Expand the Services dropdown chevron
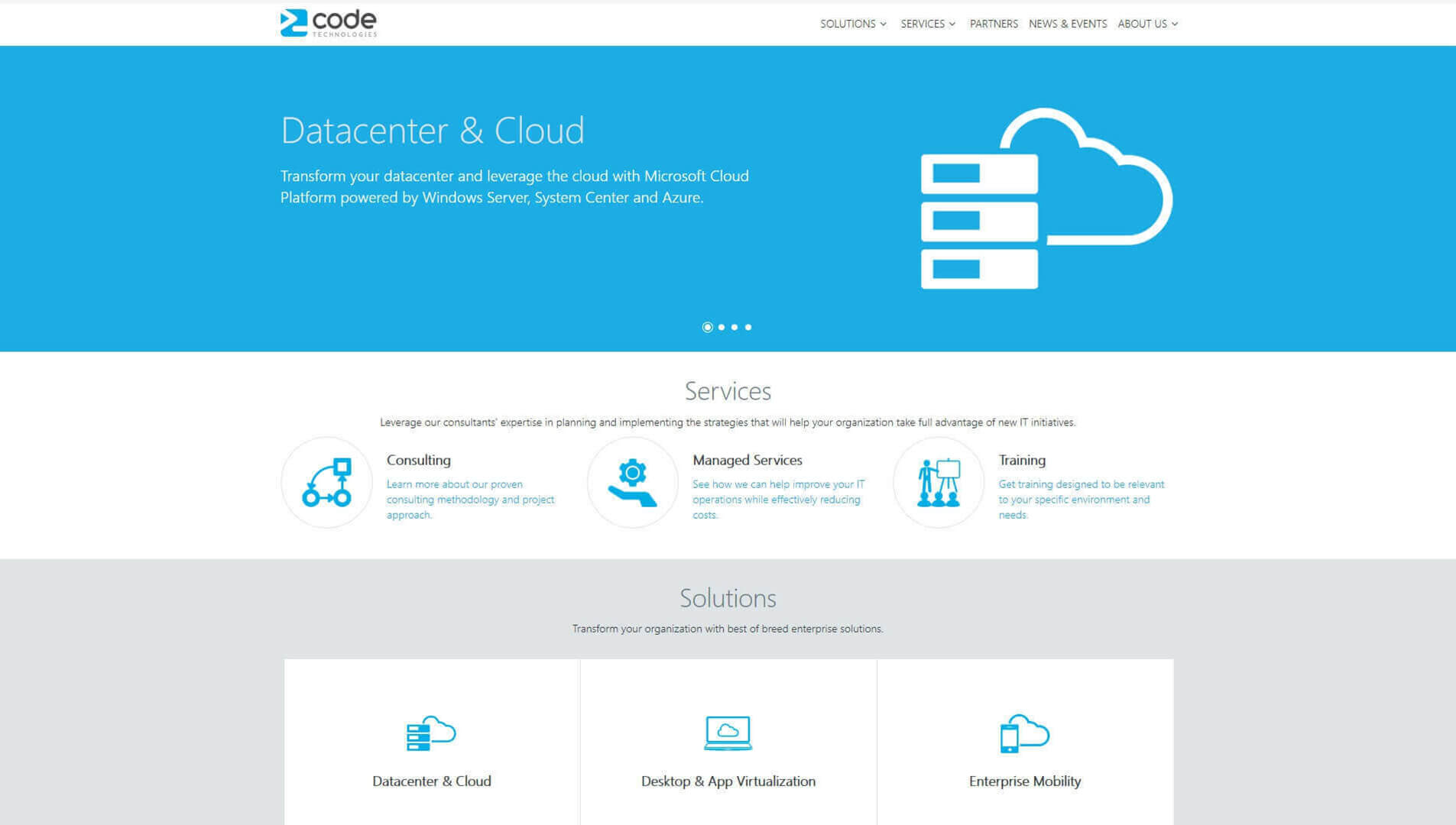Screen dimensions: 1456x825 952,24
